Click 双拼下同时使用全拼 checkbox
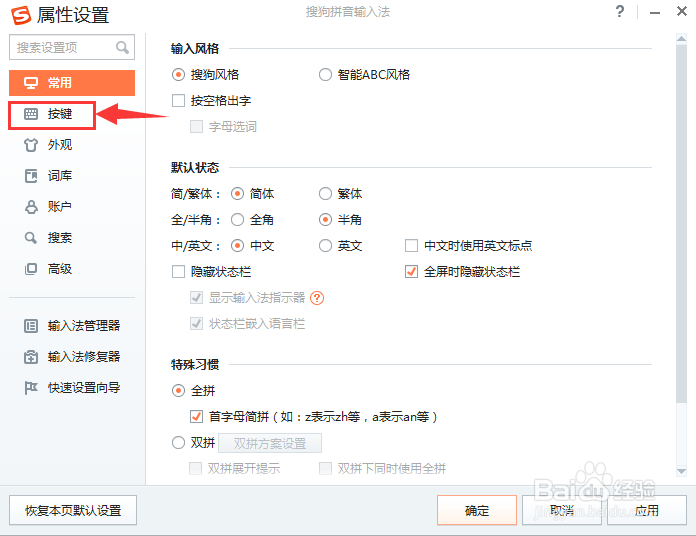 pos(325,469)
